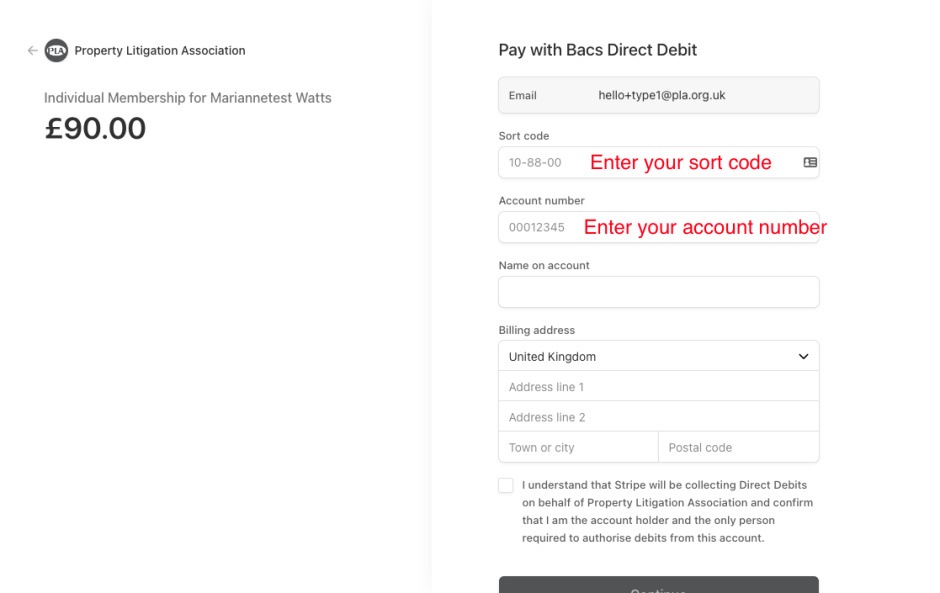Viewport: 940px width, 593px height.
Task: Click the sort code autofill card icon
Action: coord(810,162)
